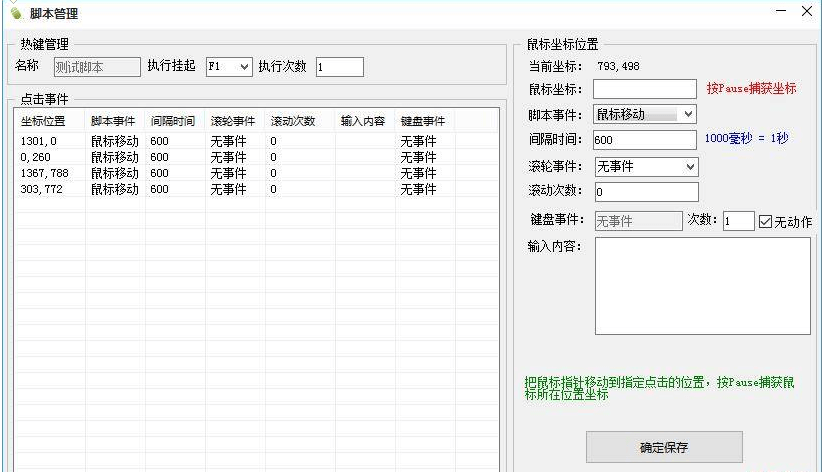This screenshot has width=825, height=472.
Task: Click the 滚动次数 input field
Action: 646,192
